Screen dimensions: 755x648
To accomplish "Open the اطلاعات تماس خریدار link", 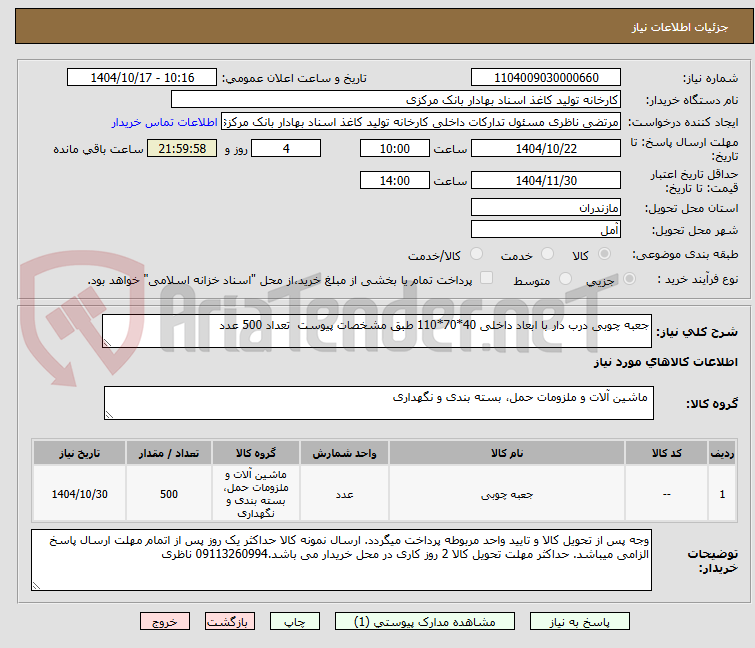I will [x=165, y=122].
